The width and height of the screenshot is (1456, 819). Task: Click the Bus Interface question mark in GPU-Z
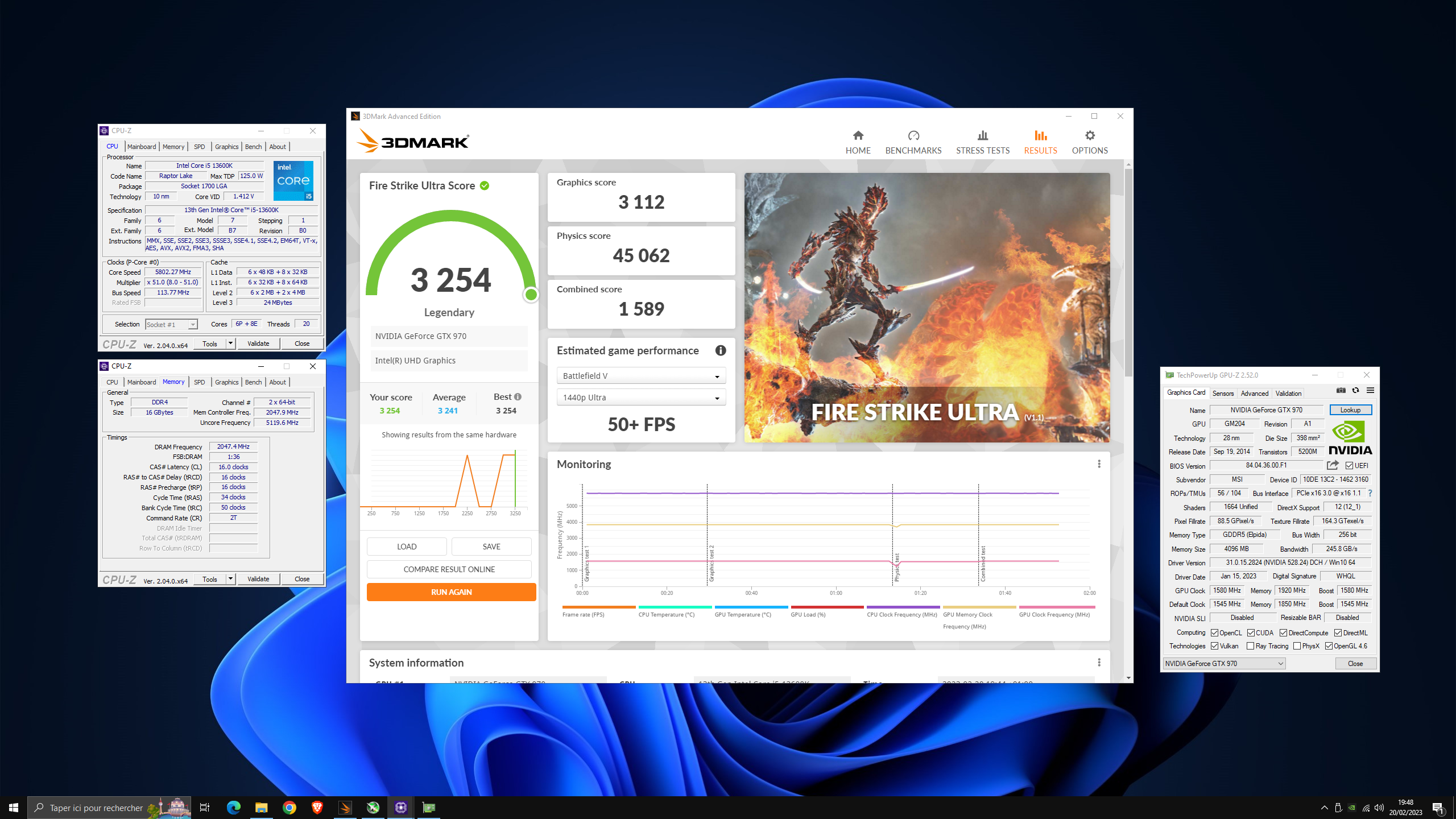click(1370, 493)
